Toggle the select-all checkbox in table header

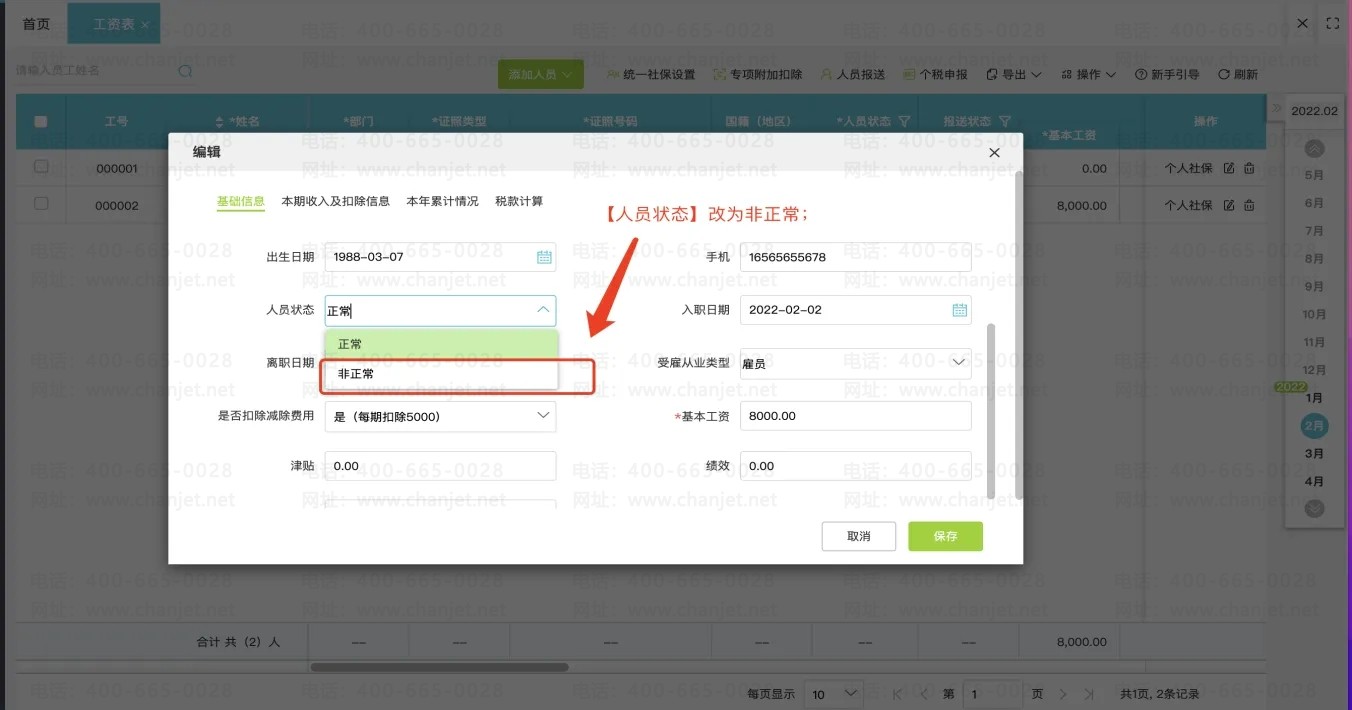41,122
